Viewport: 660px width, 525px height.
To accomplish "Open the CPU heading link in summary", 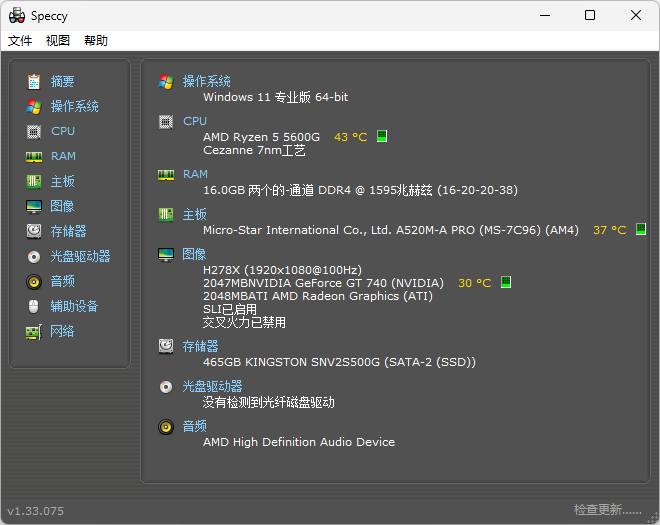I will pos(195,121).
